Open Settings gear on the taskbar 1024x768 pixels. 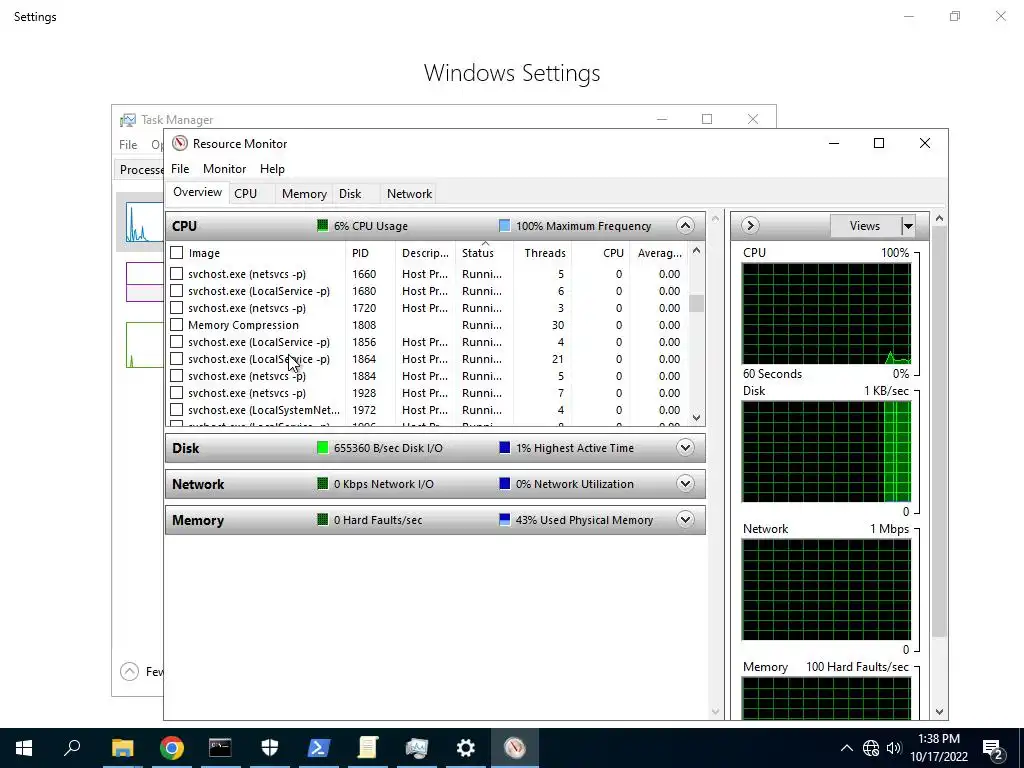(x=466, y=748)
